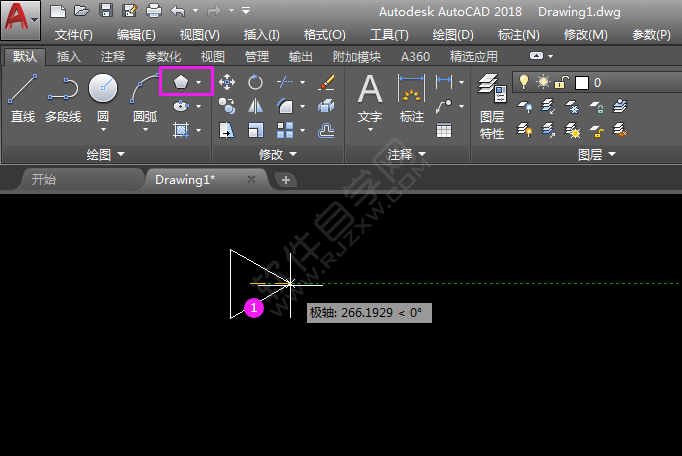Activate the Erase tool

(x=326, y=82)
